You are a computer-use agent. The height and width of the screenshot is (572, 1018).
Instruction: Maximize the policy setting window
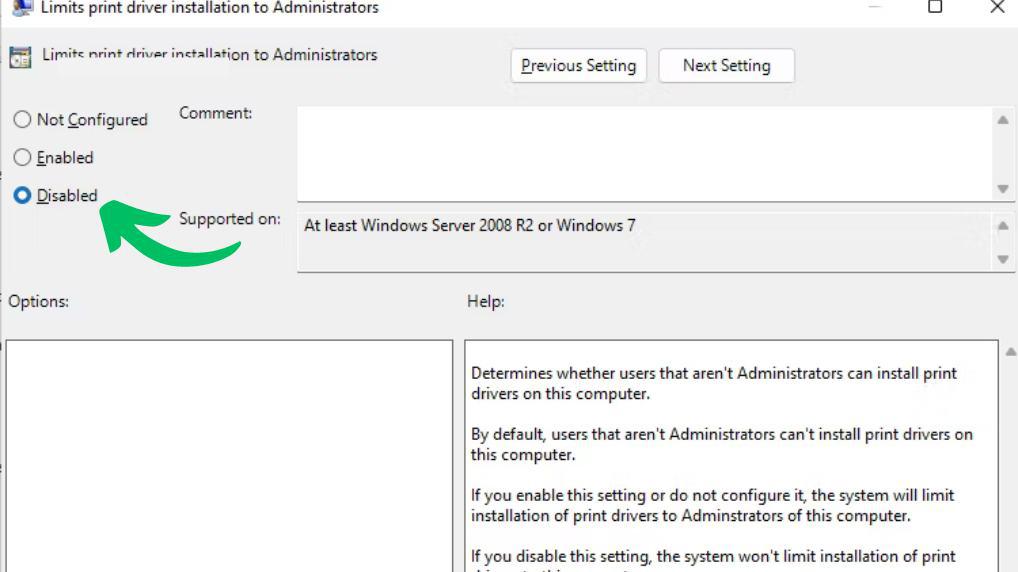click(935, 8)
